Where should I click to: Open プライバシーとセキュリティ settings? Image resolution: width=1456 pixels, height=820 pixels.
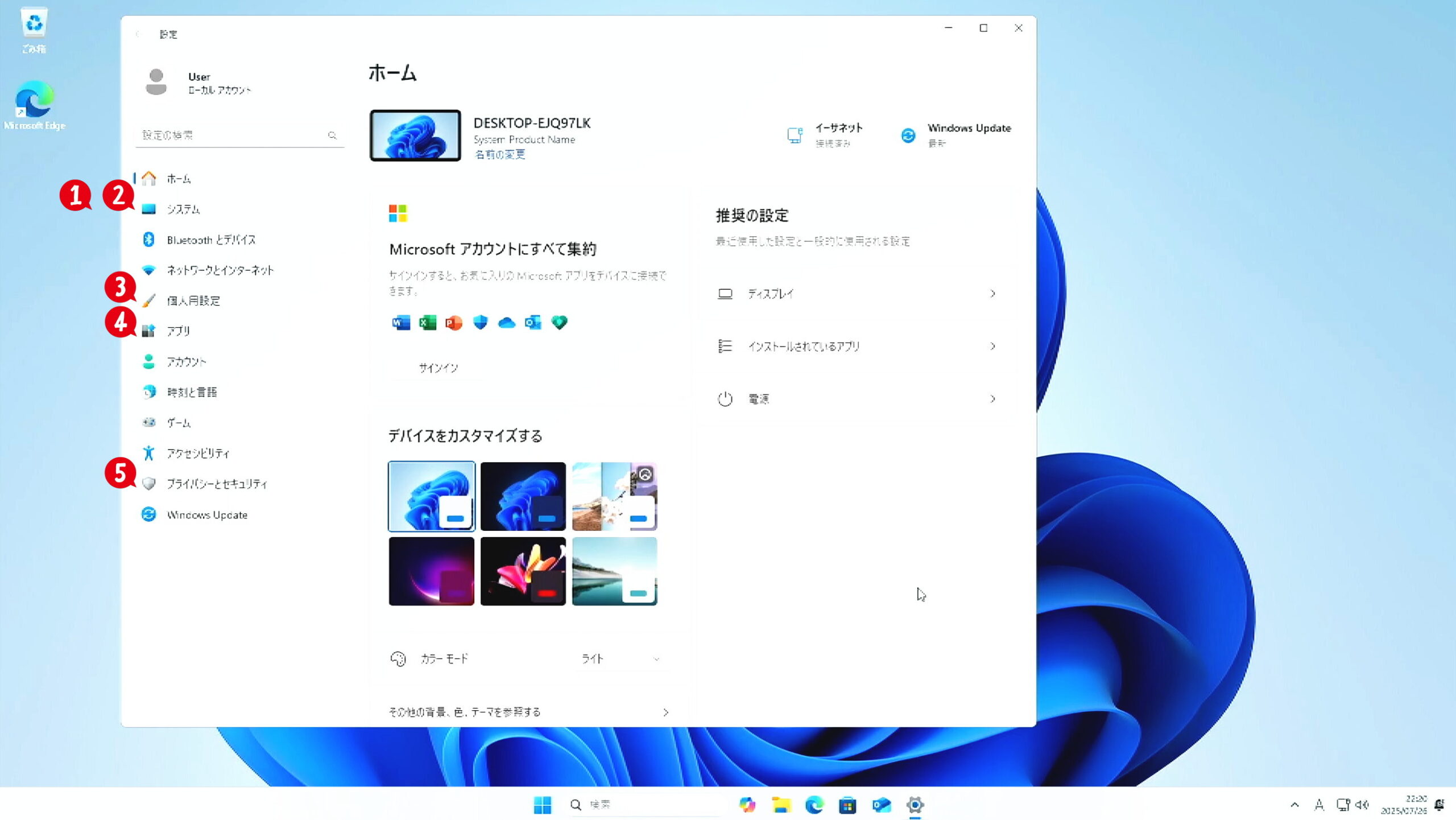tap(217, 483)
